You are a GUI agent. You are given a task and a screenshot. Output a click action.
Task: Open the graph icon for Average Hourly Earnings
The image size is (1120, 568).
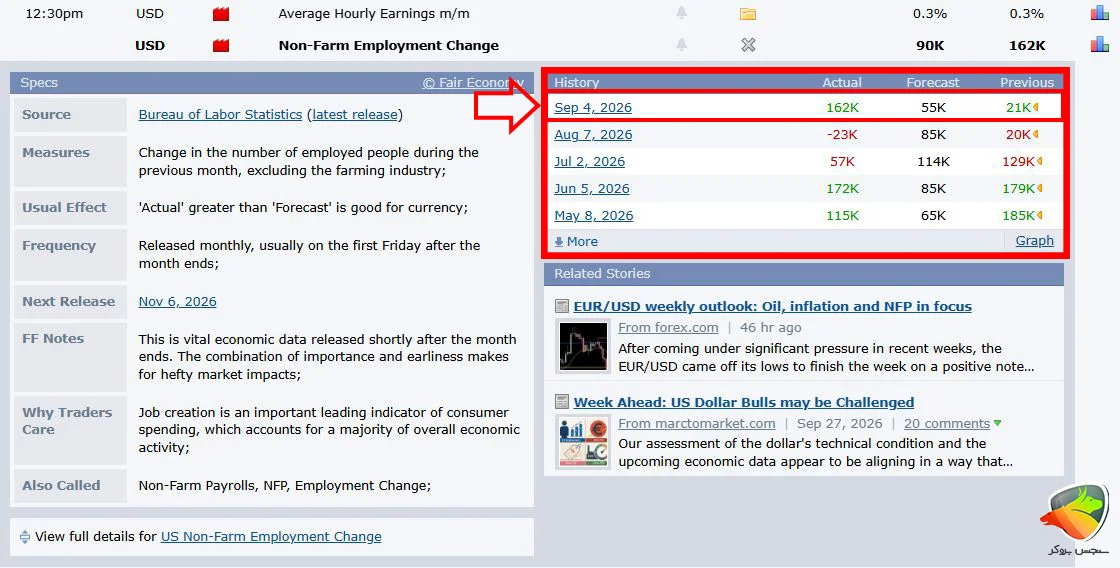pos(1100,13)
